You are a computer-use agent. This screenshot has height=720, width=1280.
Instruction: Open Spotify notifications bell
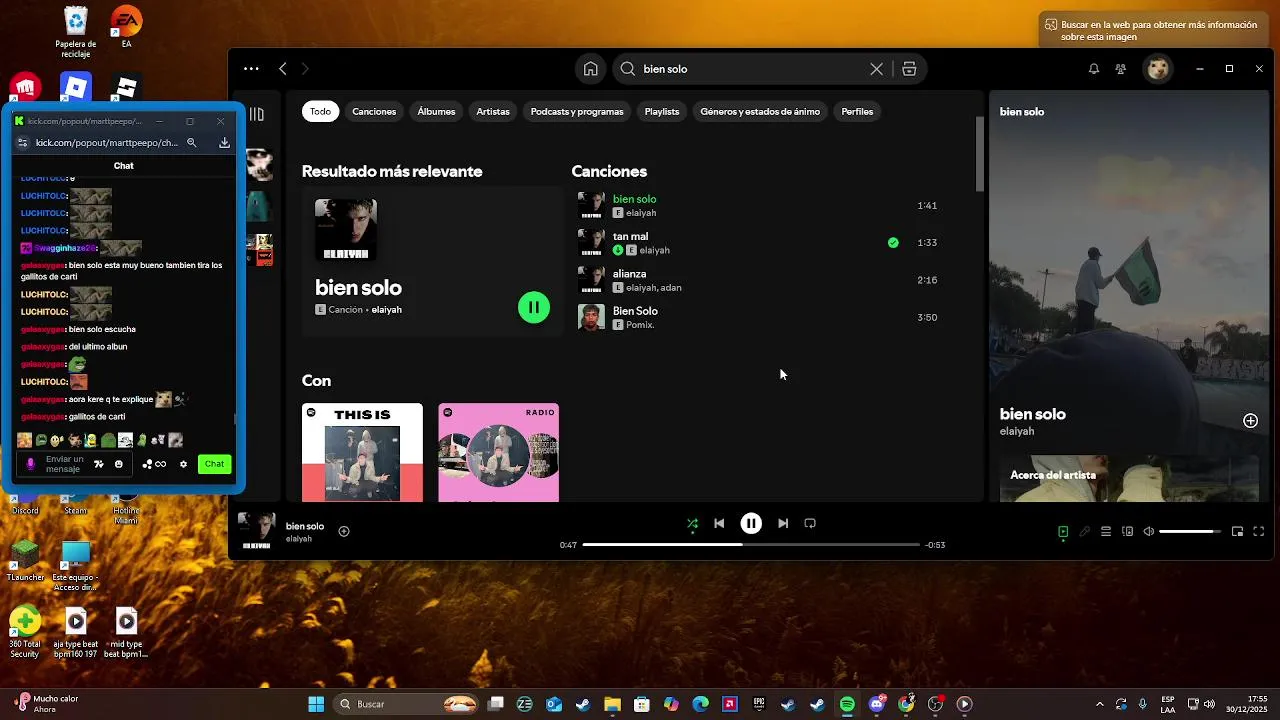tap(1094, 69)
